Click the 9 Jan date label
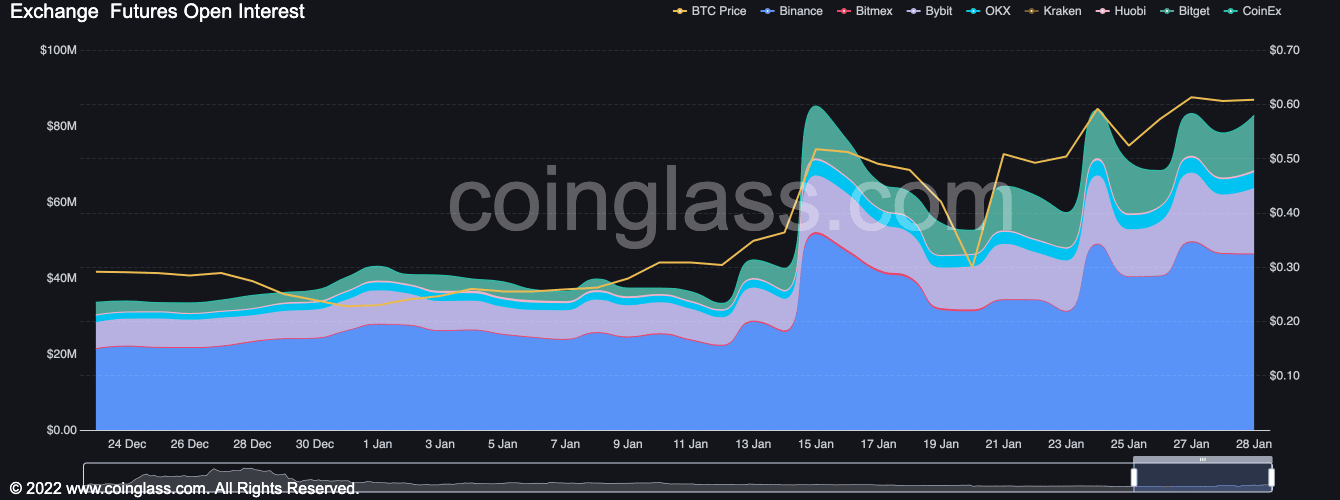 [x=628, y=444]
